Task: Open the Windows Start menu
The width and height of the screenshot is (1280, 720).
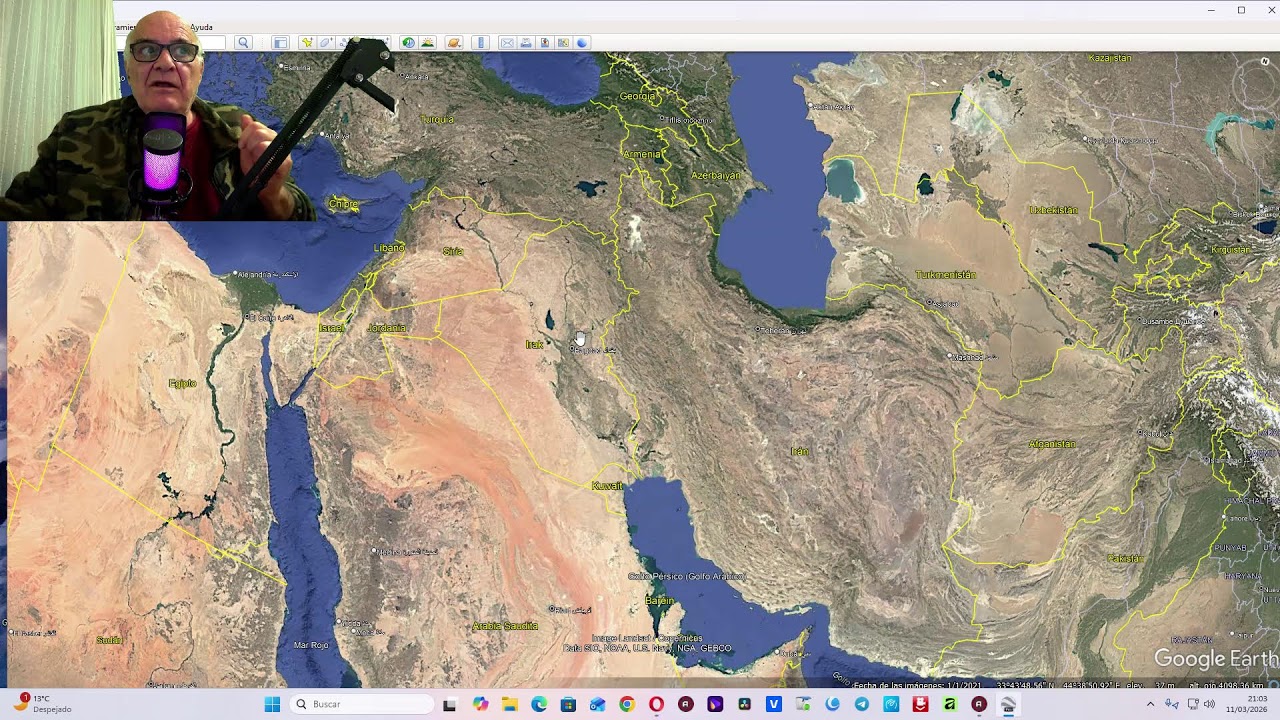Action: click(x=272, y=704)
